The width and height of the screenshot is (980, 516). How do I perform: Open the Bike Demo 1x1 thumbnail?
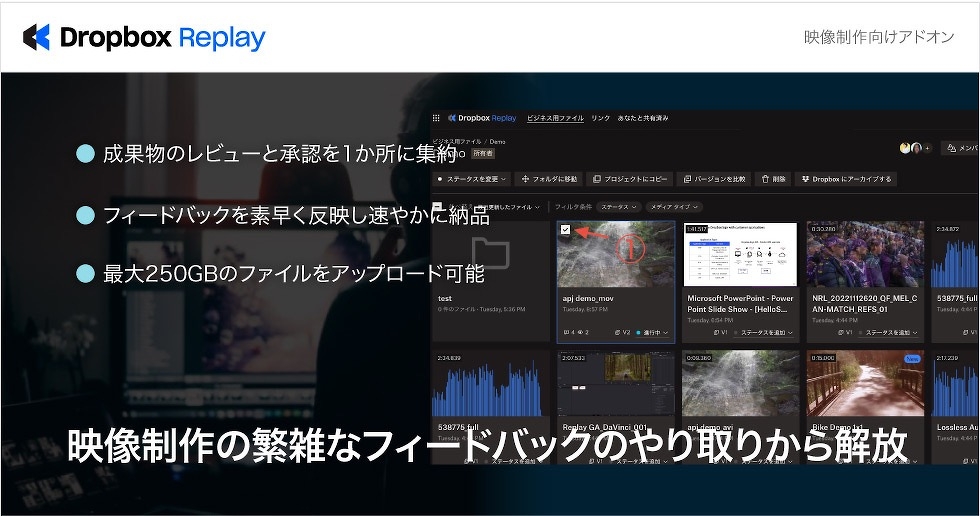click(866, 384)
